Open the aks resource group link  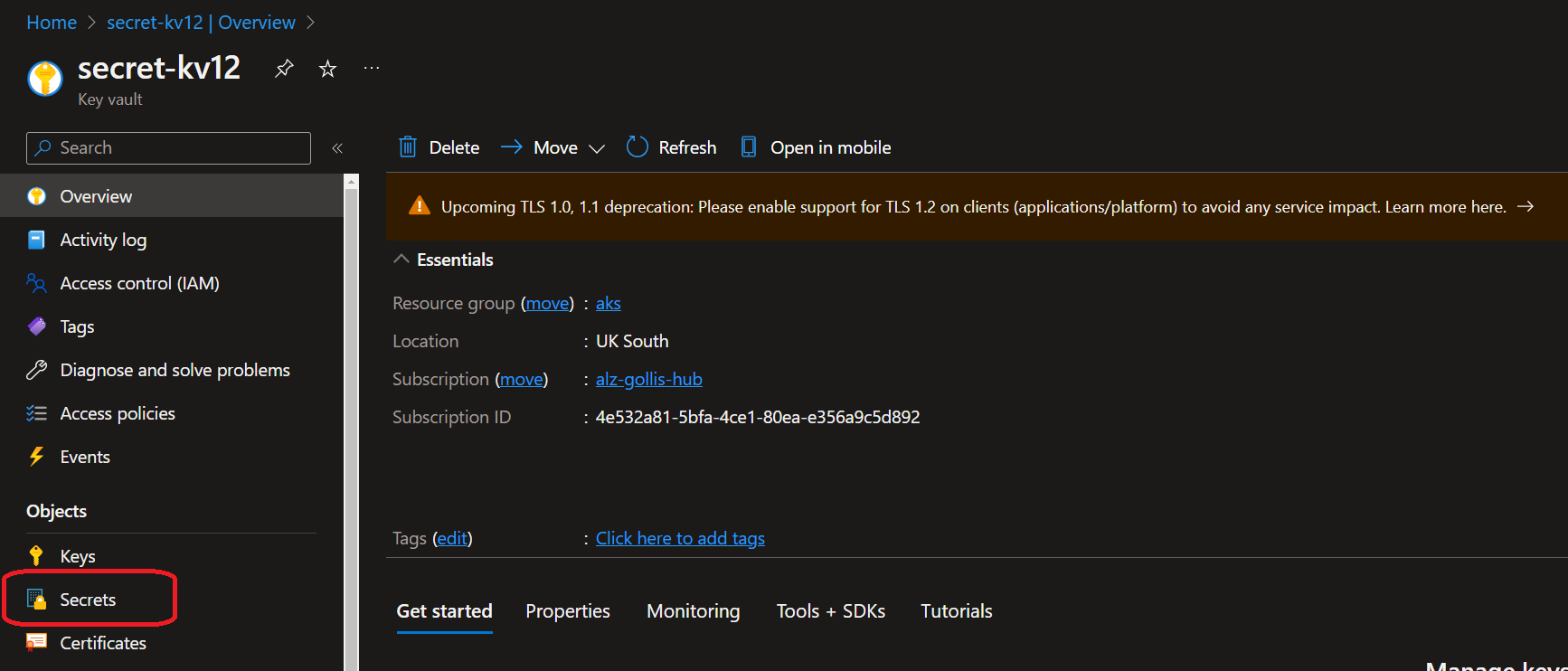pos(608,303)
